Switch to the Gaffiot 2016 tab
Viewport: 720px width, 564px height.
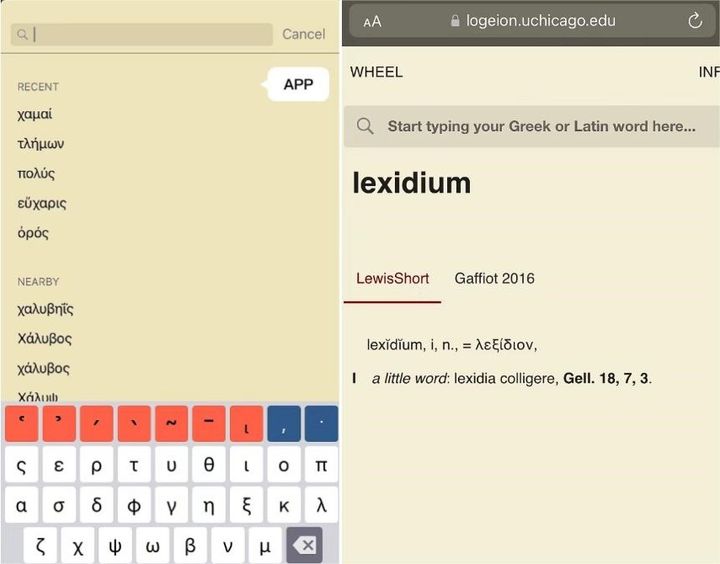pyautogui.click(x=495, y=278)
